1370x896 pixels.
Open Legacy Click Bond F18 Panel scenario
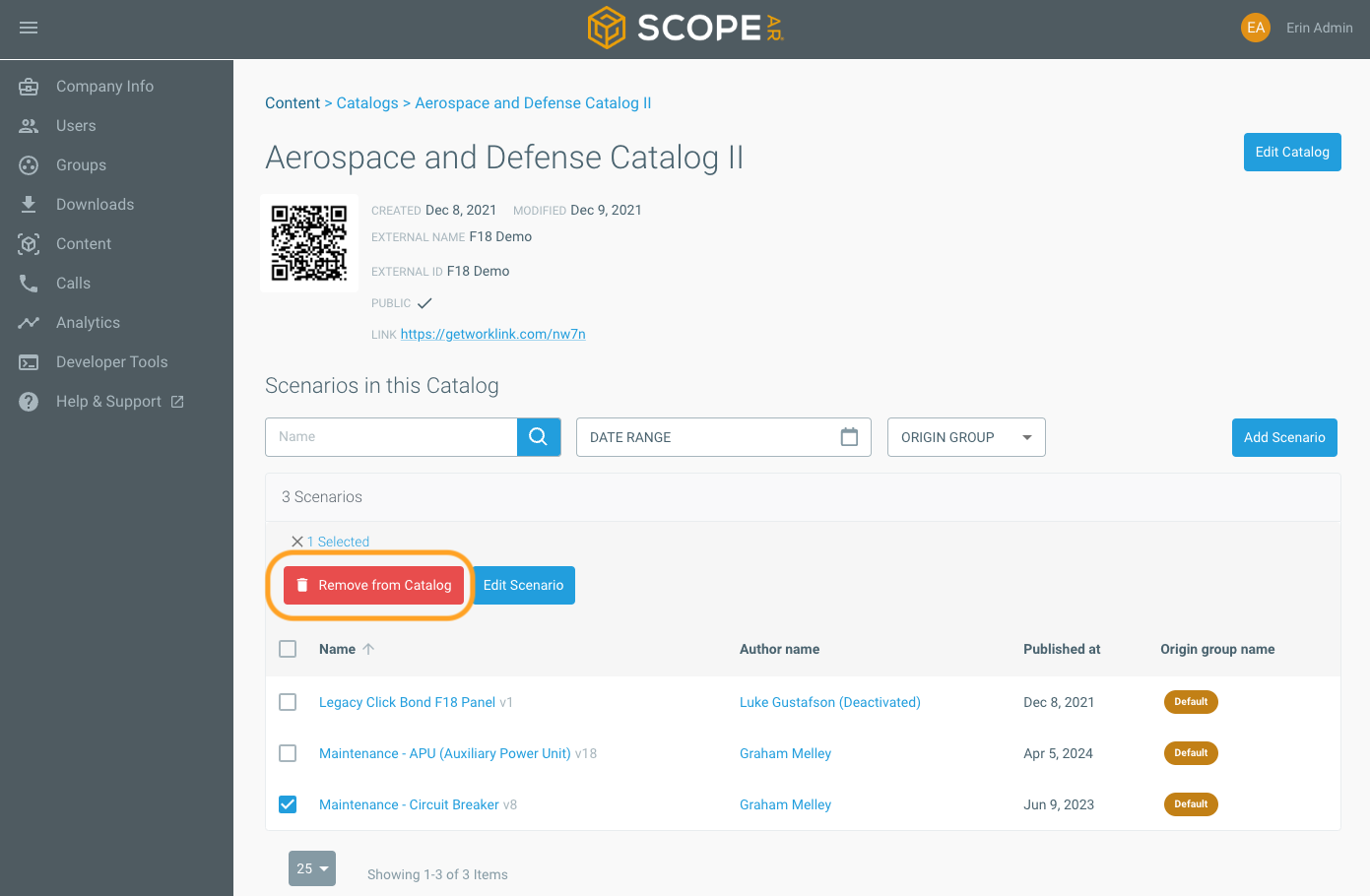407,702
